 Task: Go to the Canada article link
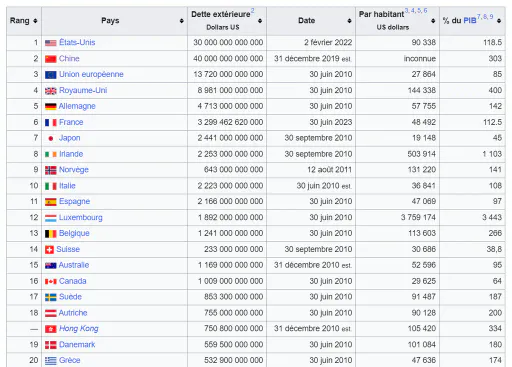coord(73,281)
